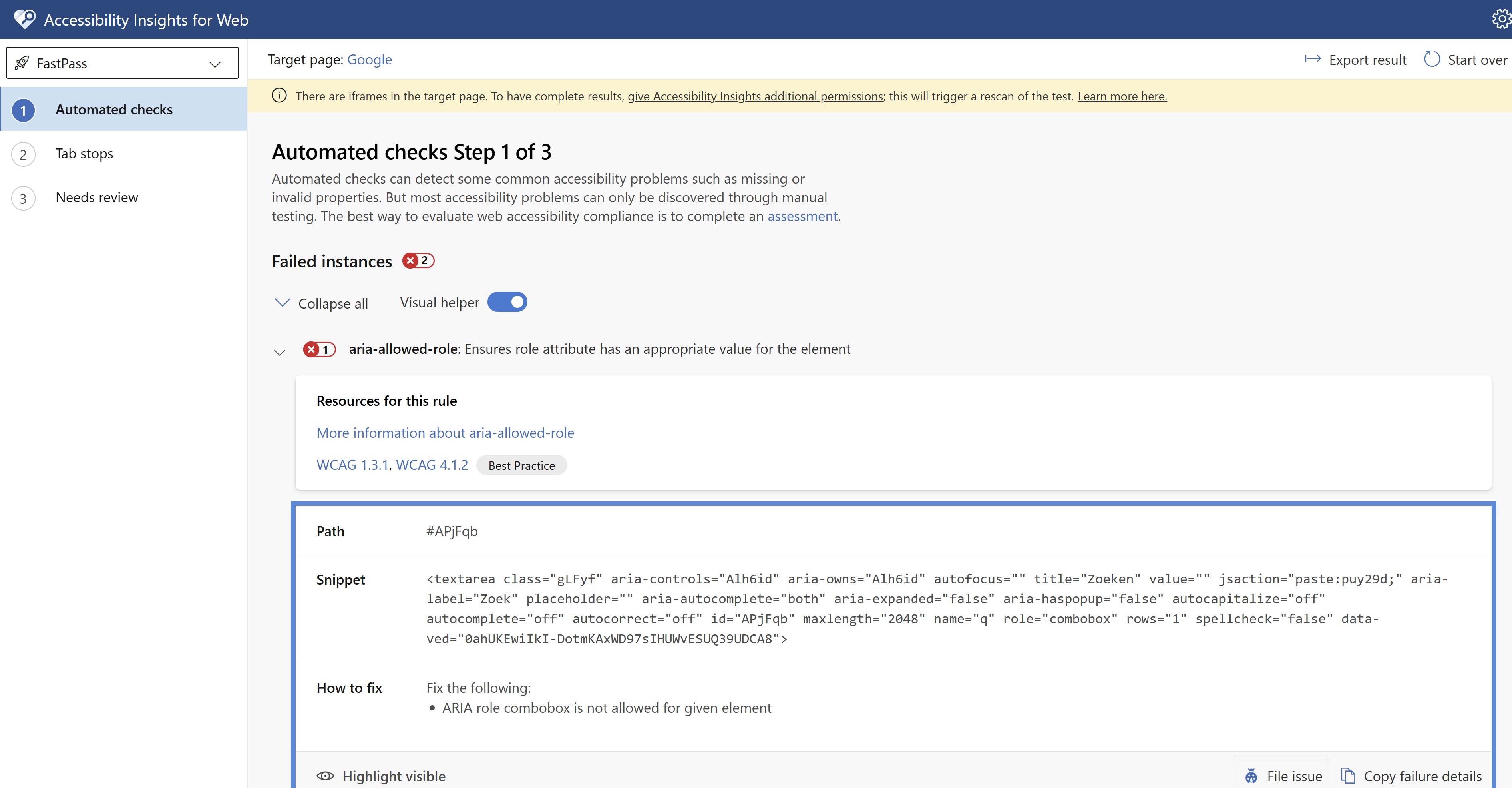Click Resources for this rule heading
Screen dimensions: 1512x788
click(386, 401)
